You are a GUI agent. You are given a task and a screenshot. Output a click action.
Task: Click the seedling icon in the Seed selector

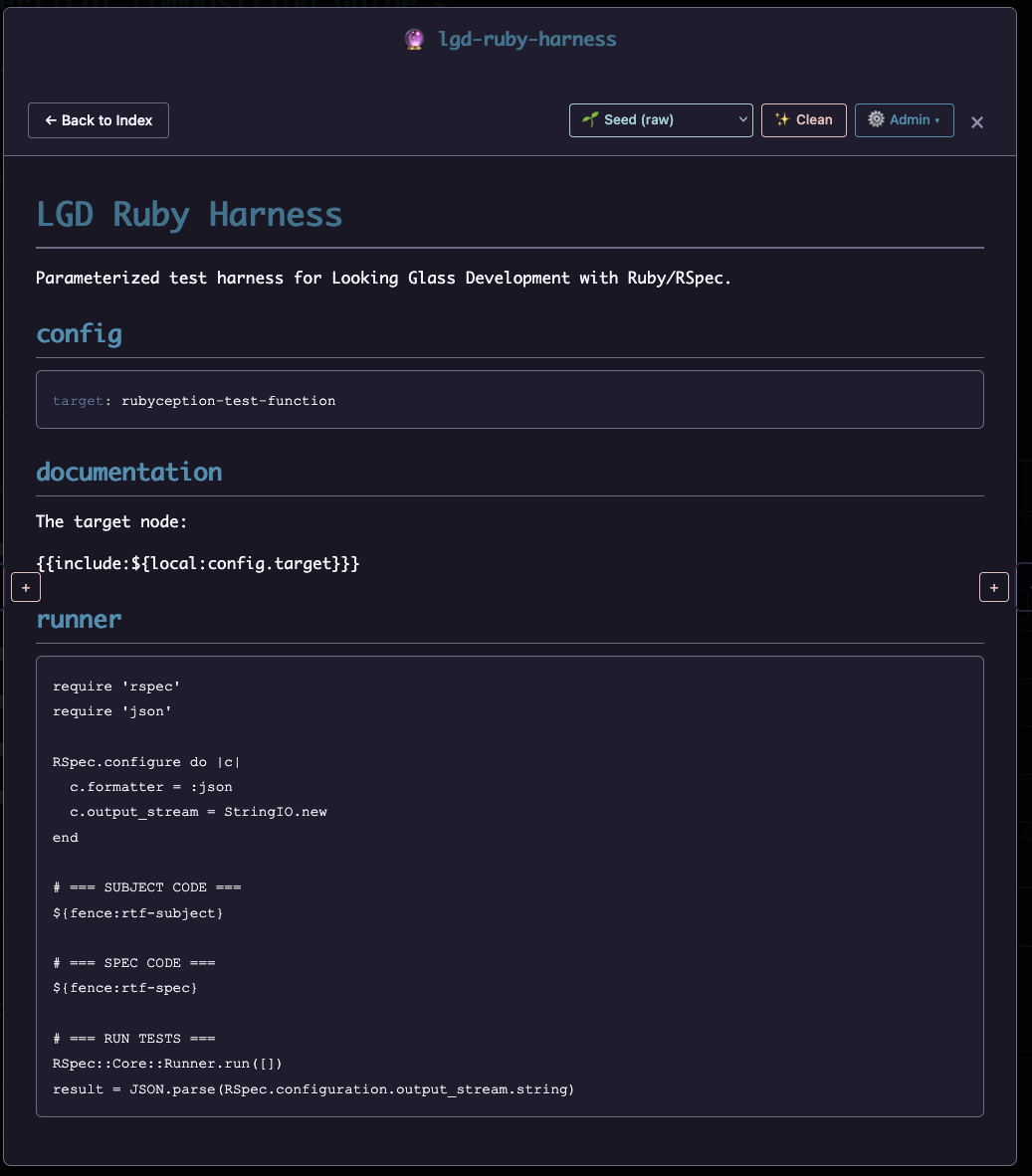[x=590, y=119]
